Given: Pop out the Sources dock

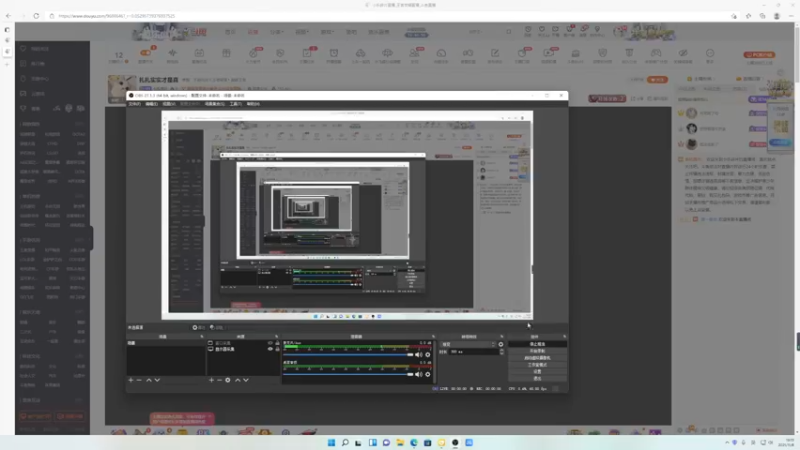Looking at the screenshot, I should coord(277,337).
